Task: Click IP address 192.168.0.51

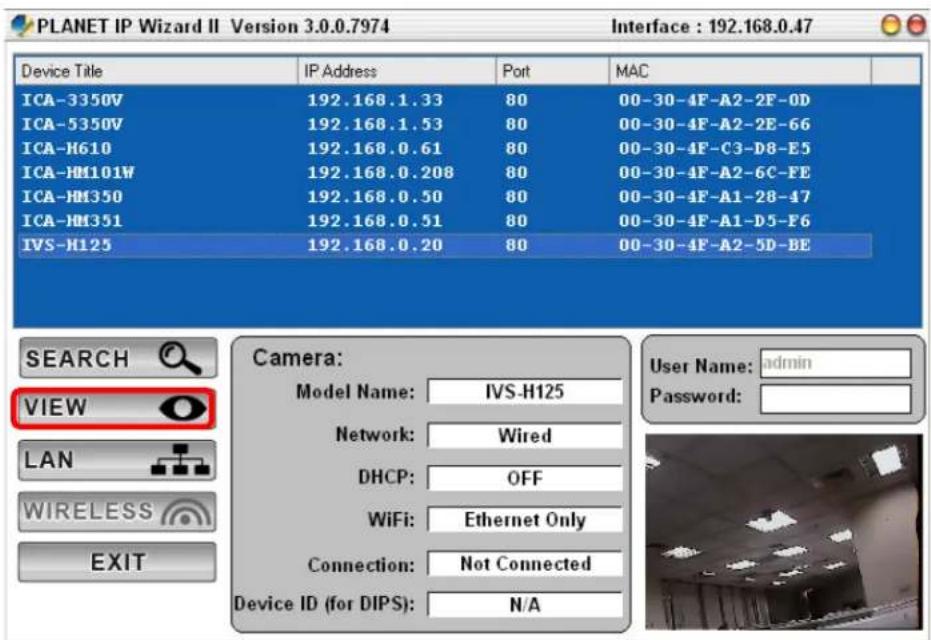Action: (x=375, y=221)
